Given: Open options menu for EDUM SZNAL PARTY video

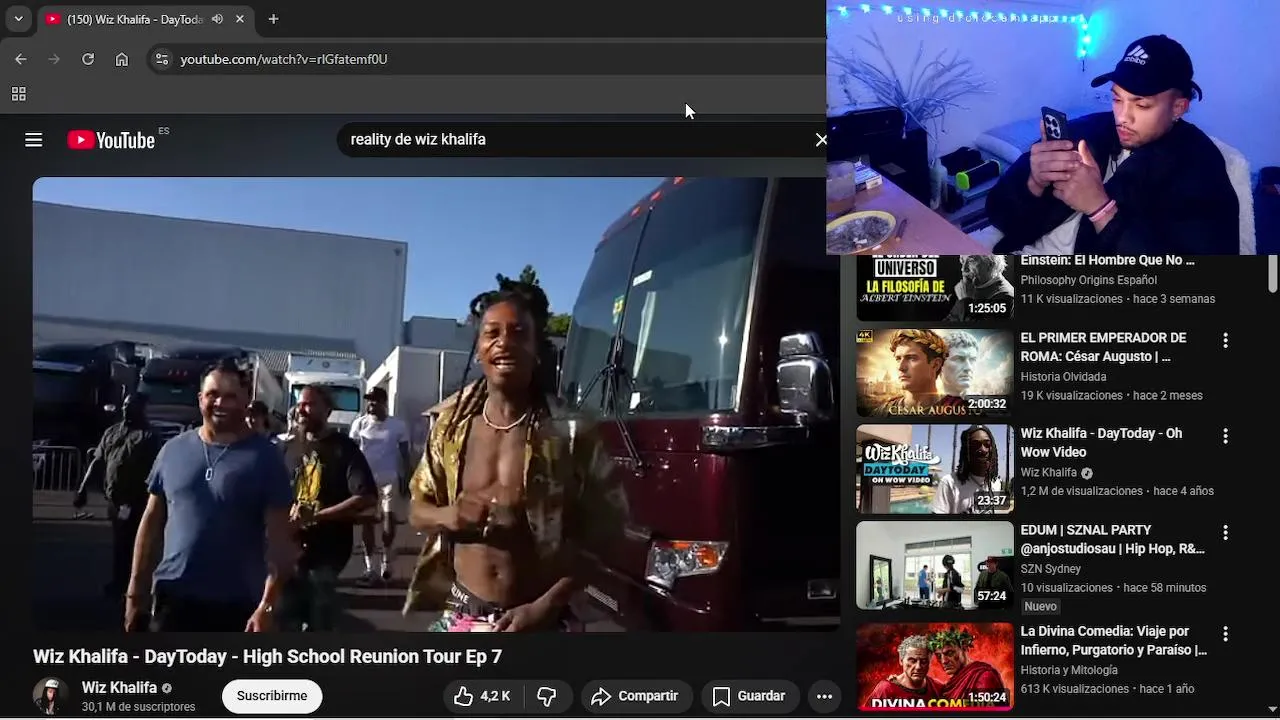Looking at the screenshot, I should pyautogui.click(x=1225, y=532).
